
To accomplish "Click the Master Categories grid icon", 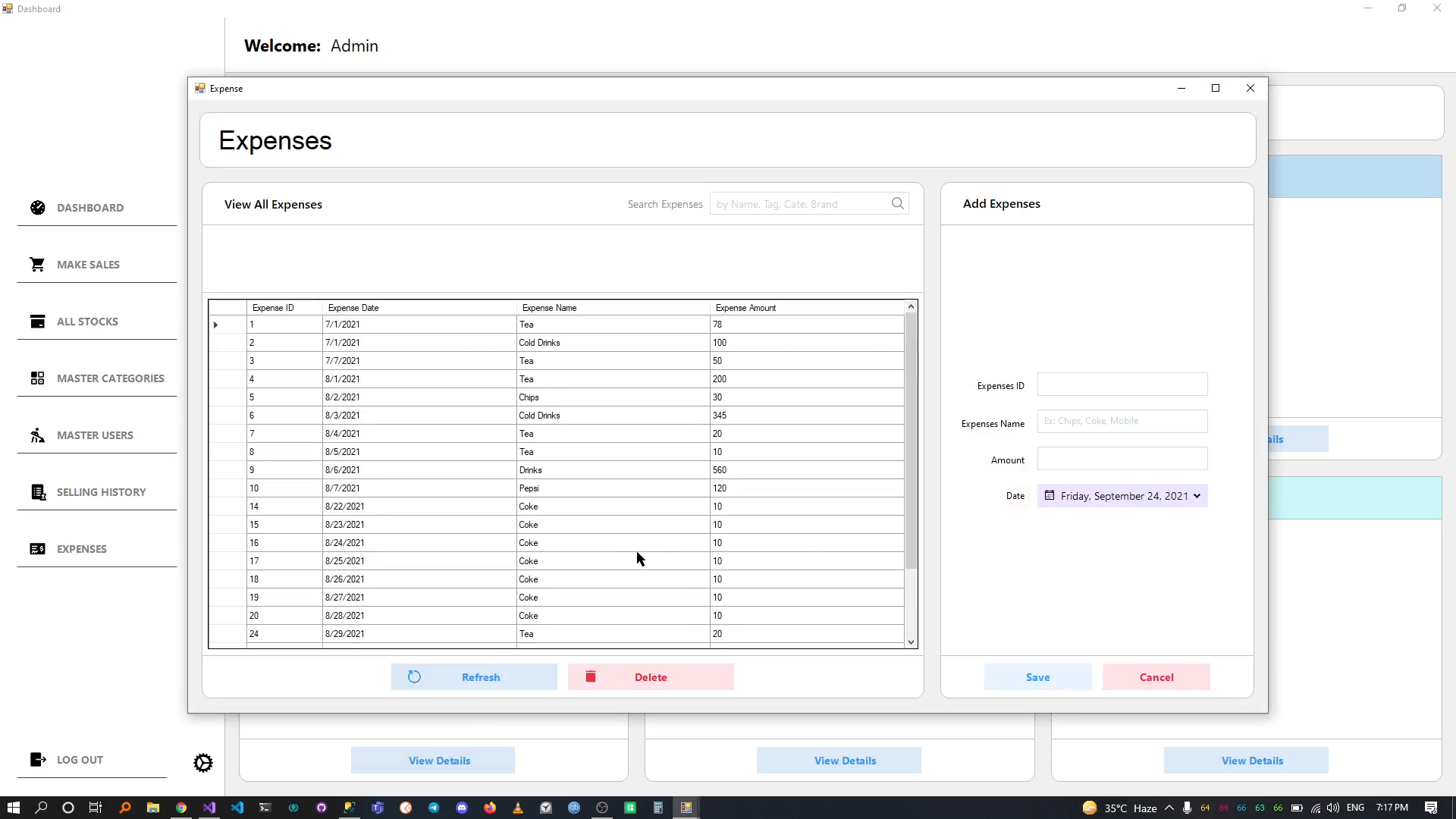I will tap(37, 378).
